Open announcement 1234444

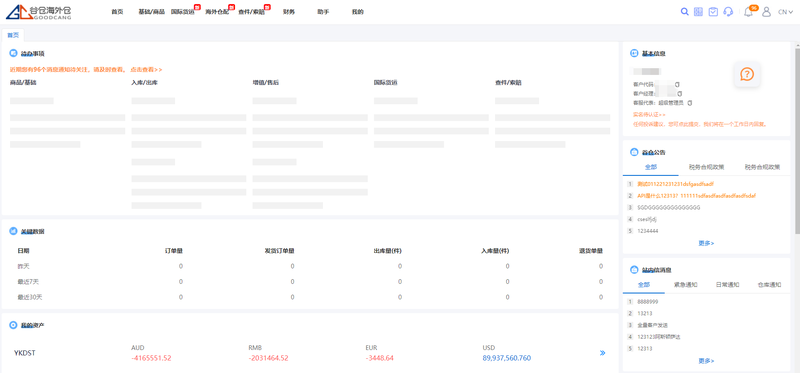(x=647, y=231)
